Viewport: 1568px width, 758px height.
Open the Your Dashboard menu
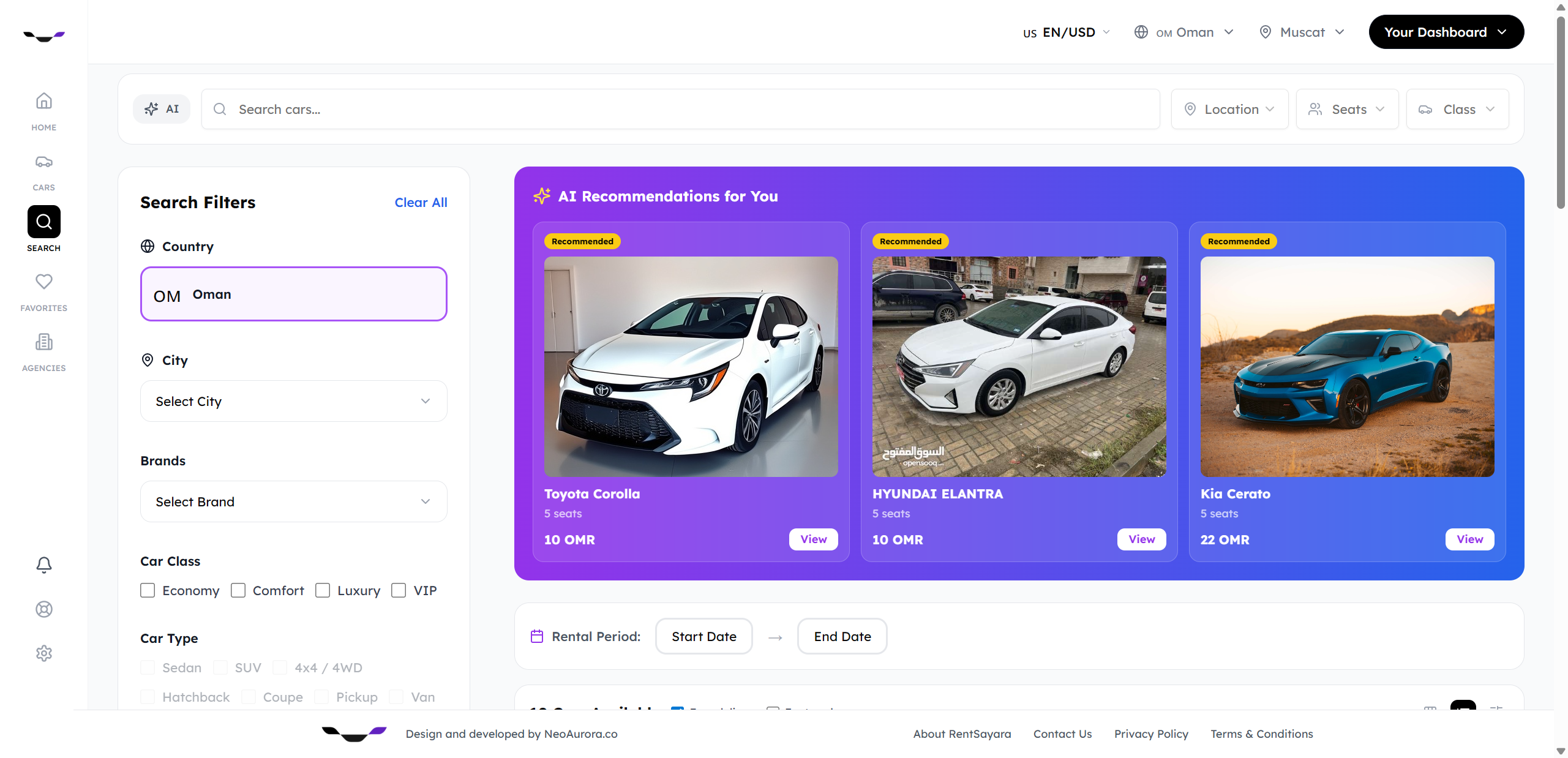(1446, 32)
